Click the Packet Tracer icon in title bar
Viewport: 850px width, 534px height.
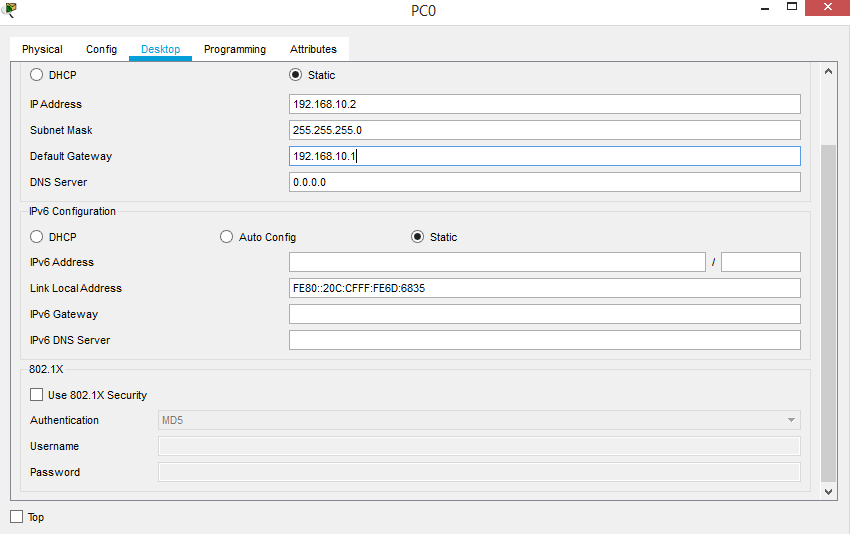9,9
